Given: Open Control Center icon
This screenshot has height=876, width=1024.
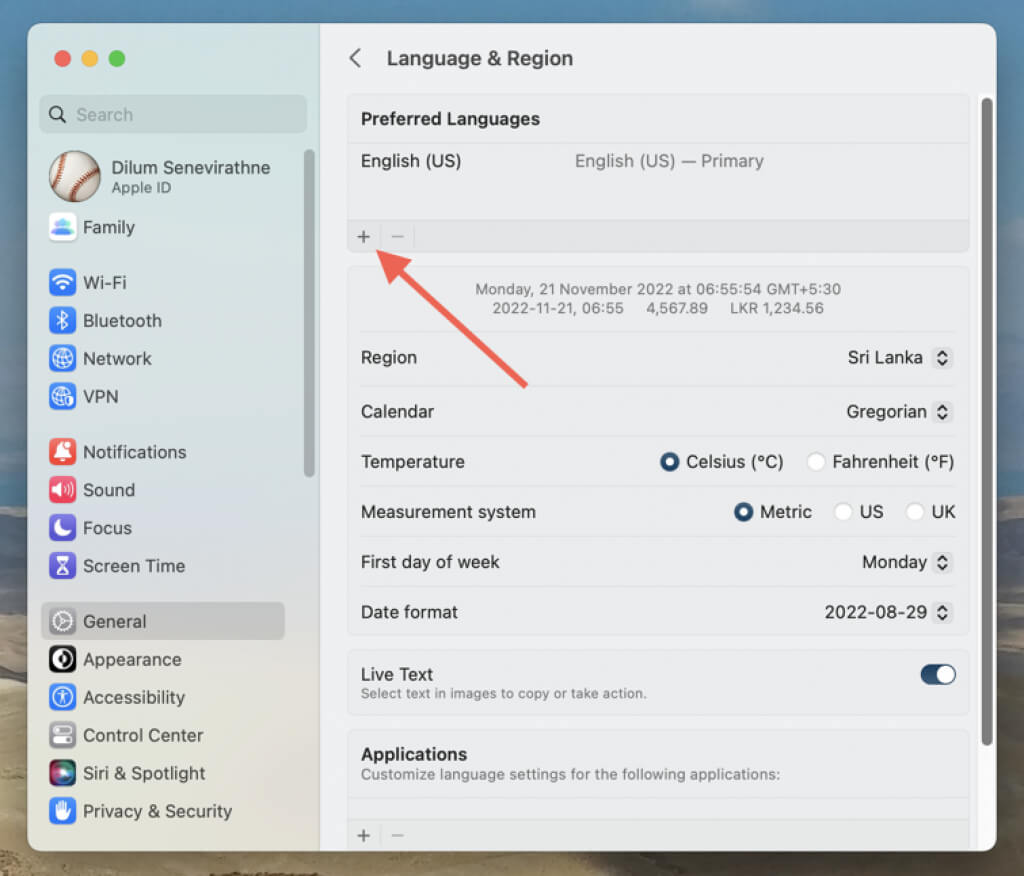Looking at the screenshot, I should 63,735.
